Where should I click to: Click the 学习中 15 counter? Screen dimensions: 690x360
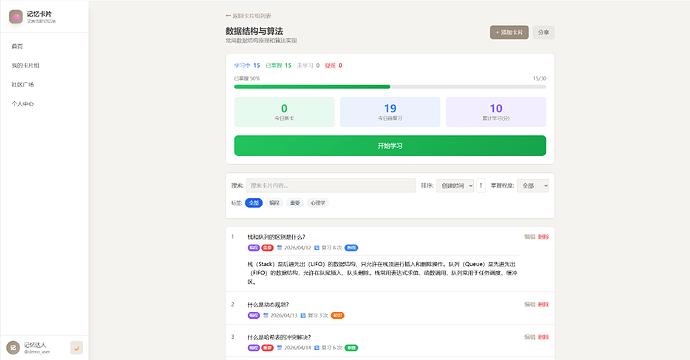coord(247,66)
